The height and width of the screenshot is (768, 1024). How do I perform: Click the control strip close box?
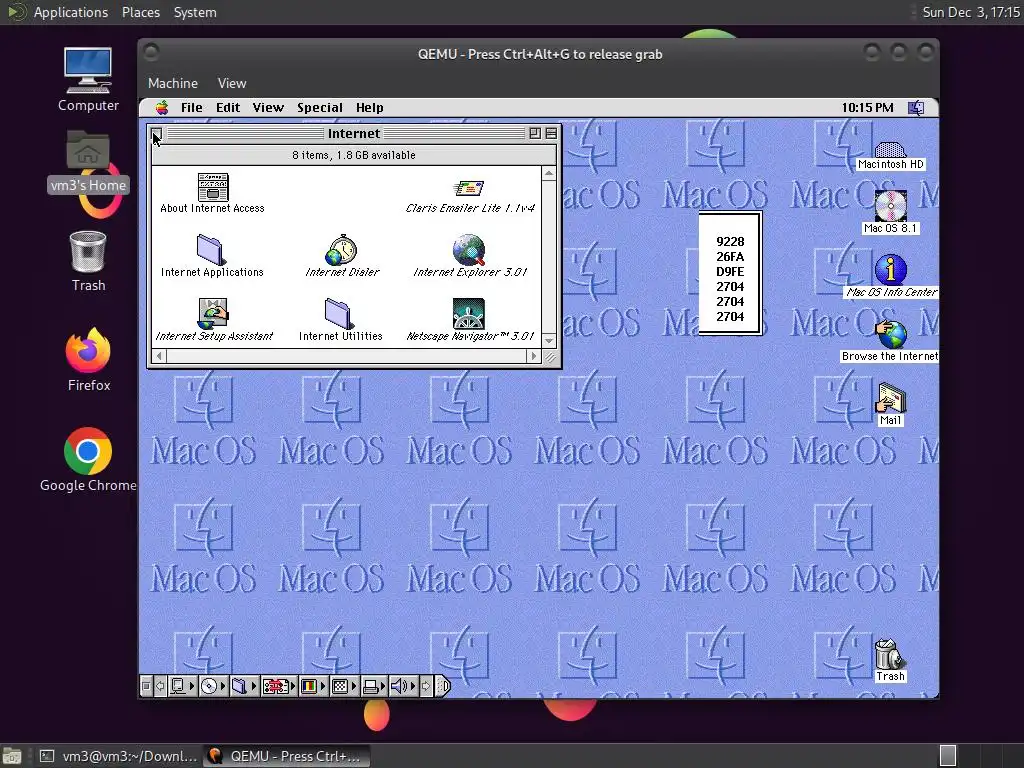(x=146, y=686)
